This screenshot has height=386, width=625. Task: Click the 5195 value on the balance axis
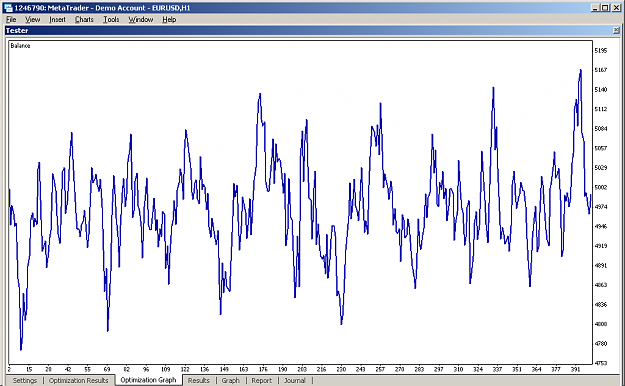pos(601,51)
